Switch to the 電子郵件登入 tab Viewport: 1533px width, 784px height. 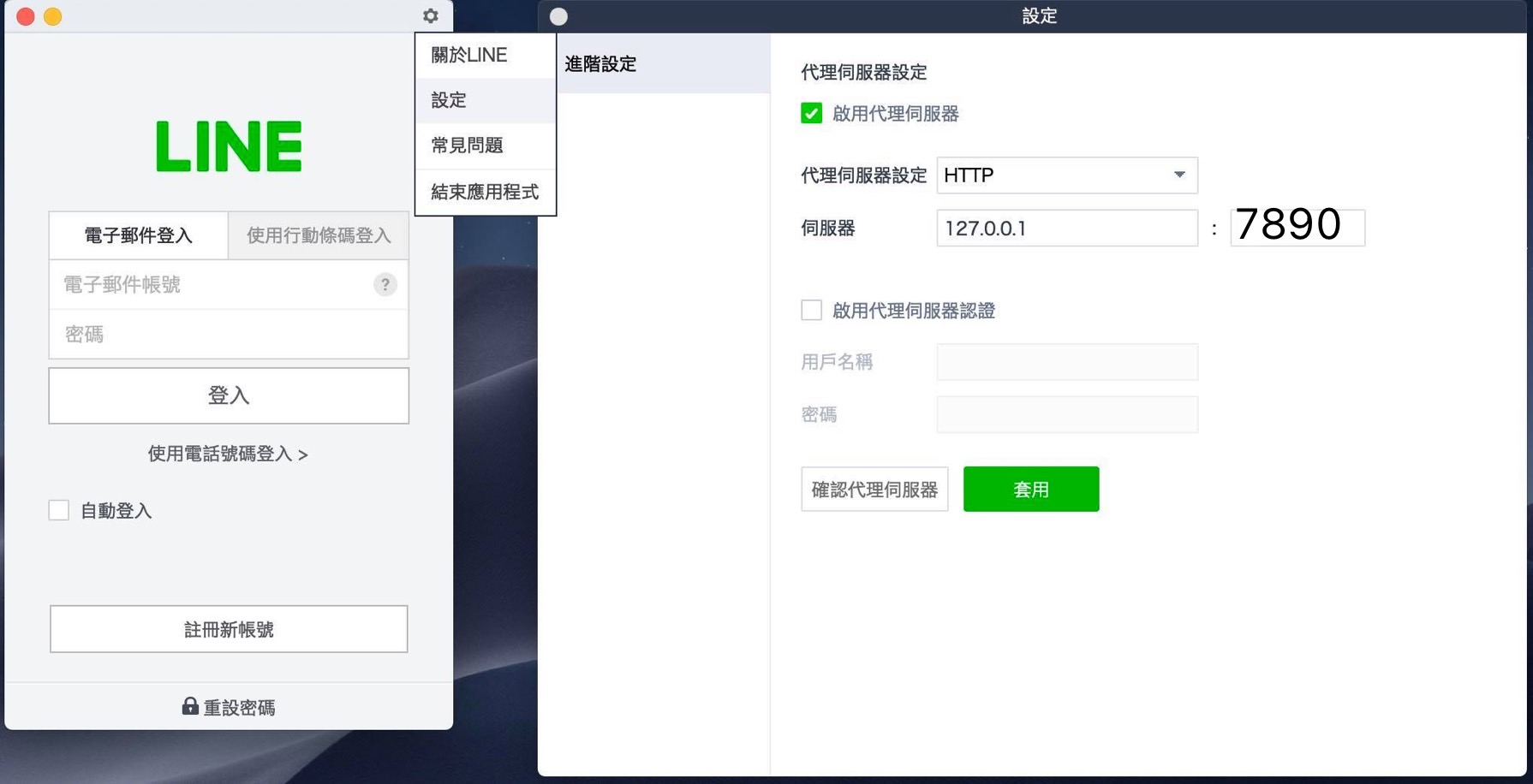[139, 235]
